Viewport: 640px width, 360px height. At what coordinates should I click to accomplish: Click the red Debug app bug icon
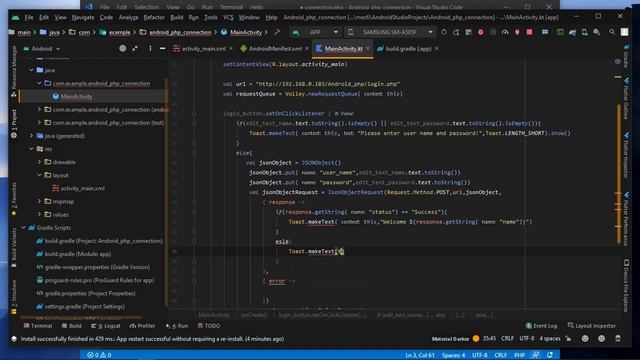(x=480, y=32)
